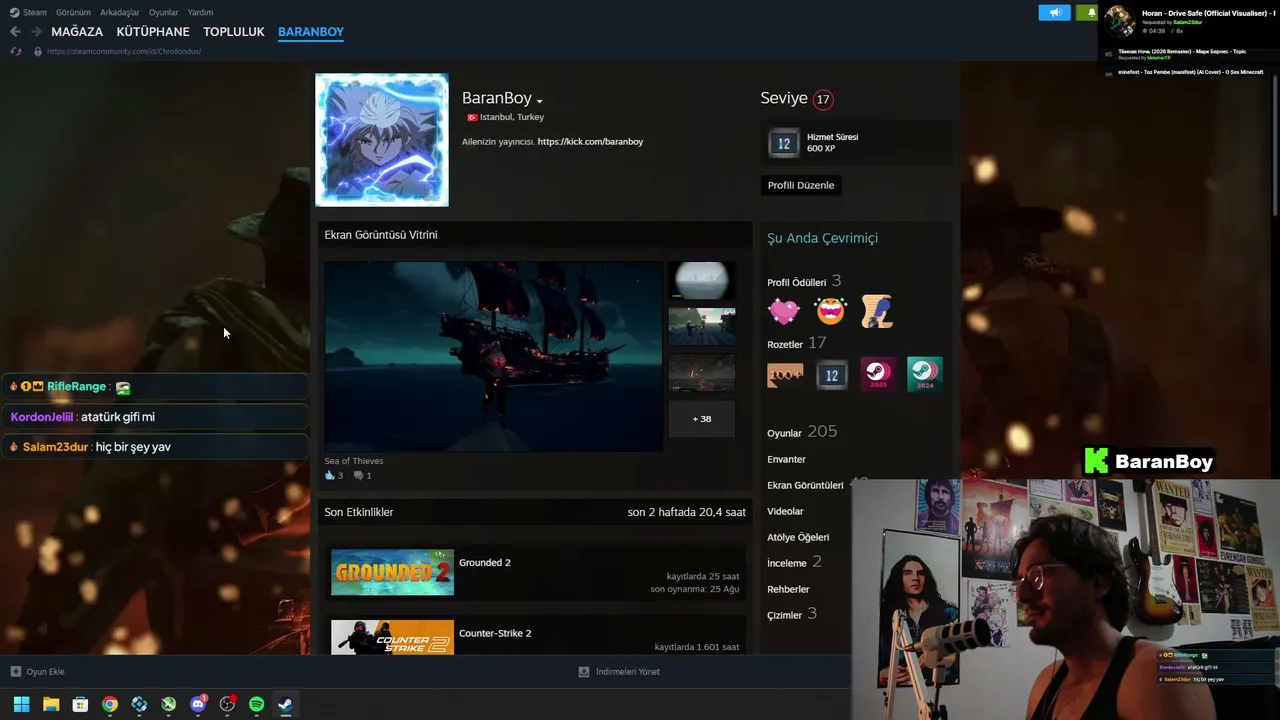Open Discord from the taskbar

click(x=198, y=704)
